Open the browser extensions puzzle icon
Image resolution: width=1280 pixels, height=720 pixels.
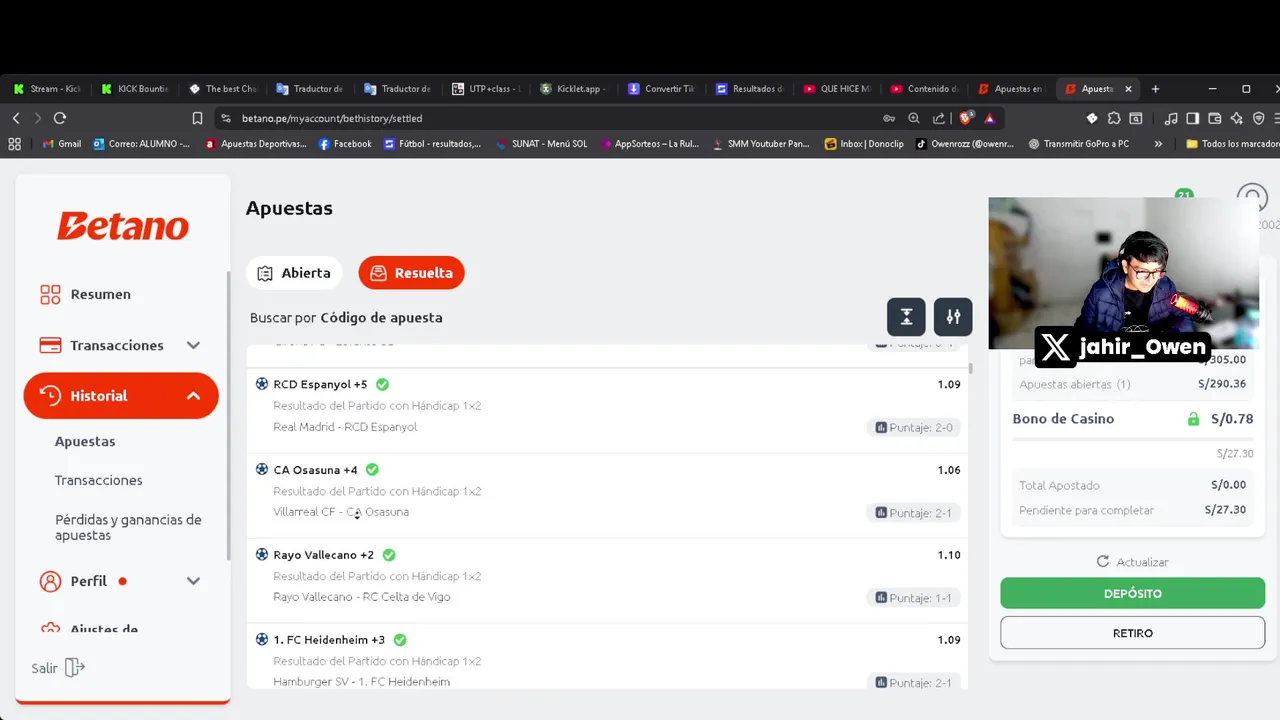1114,118
